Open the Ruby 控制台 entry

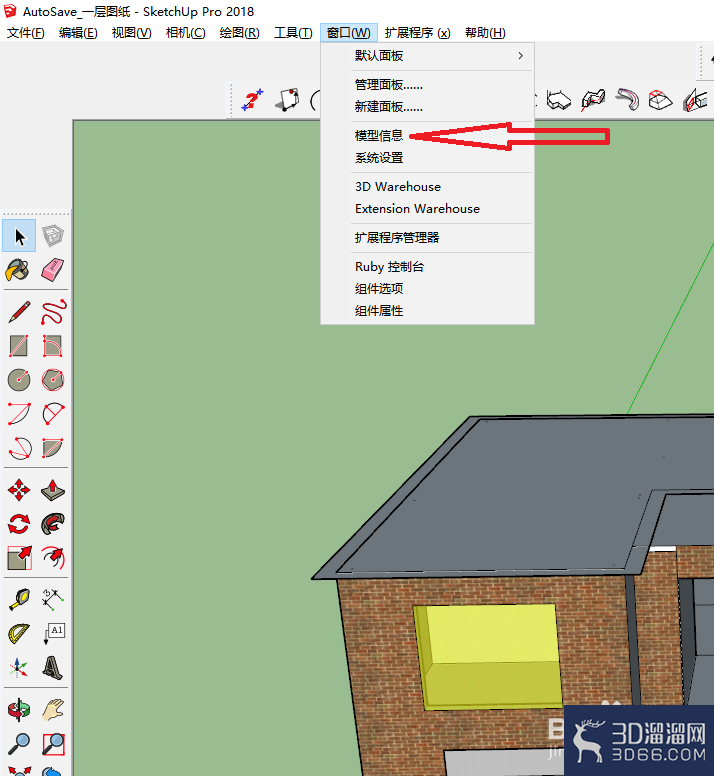pos(428,267)
